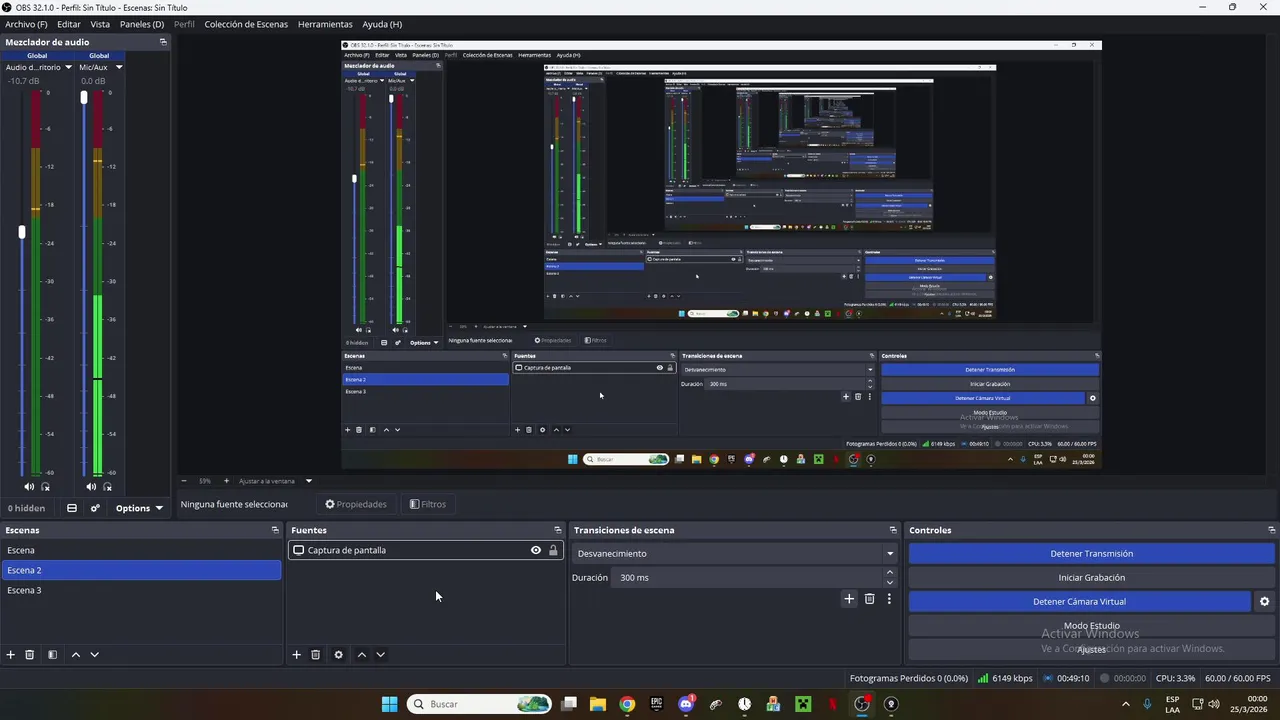Screen dimensions: 1280x720
Task: Open Windows Start menu
Action: tap(389, 704)
